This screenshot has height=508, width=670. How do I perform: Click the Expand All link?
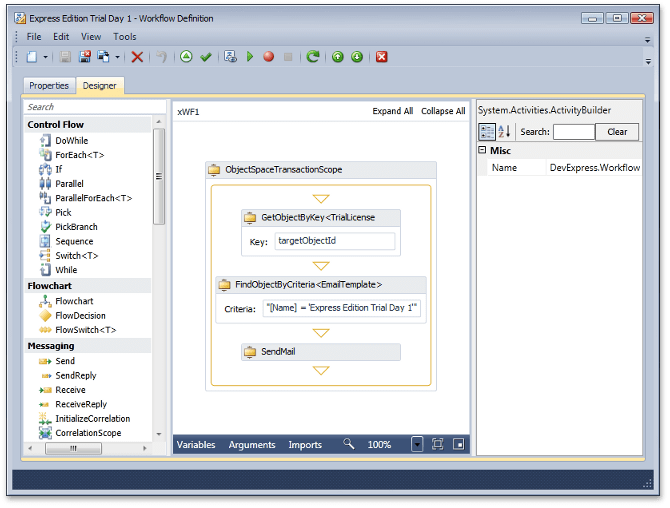click(x=392, y=111)
